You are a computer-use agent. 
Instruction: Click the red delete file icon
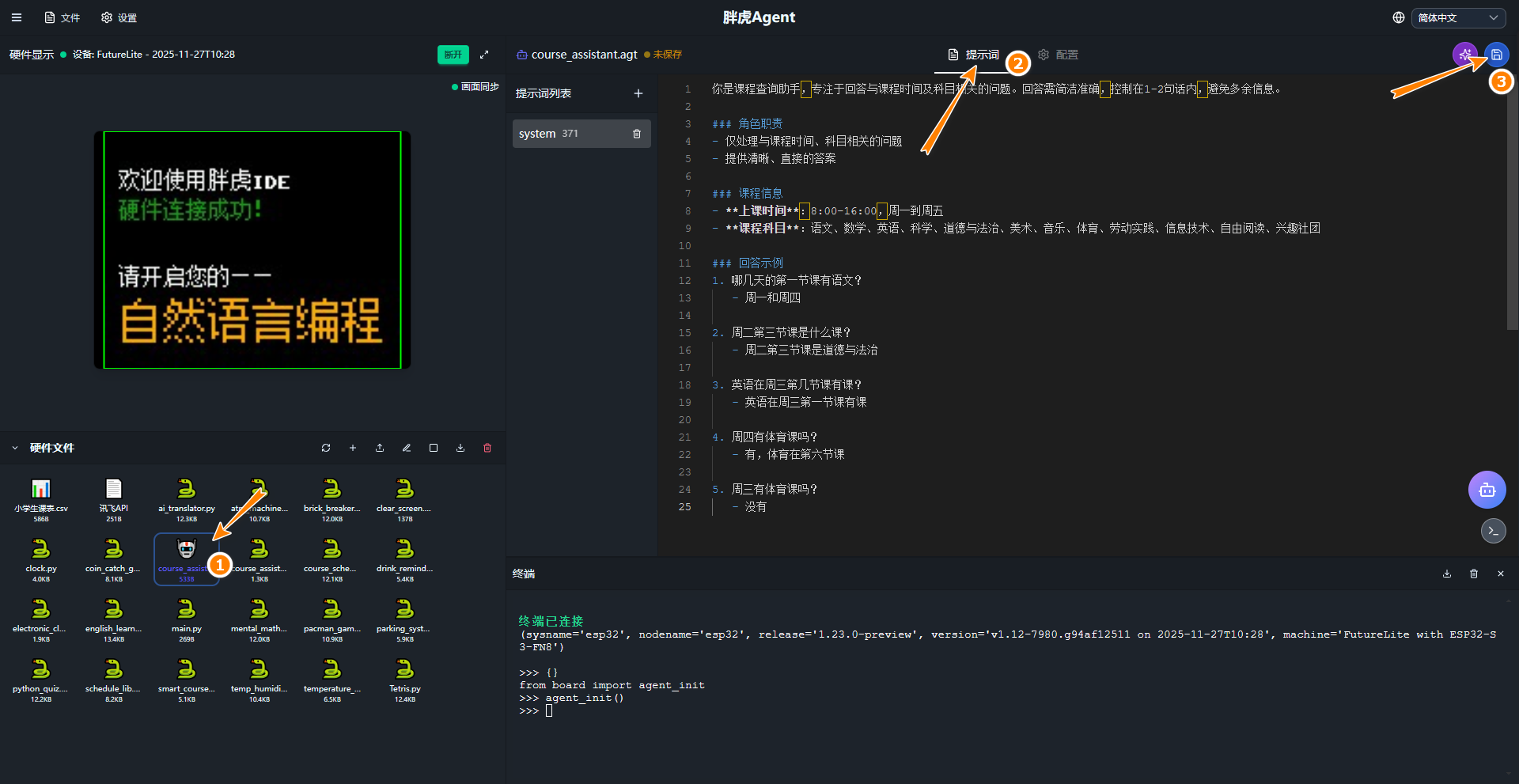487,448
